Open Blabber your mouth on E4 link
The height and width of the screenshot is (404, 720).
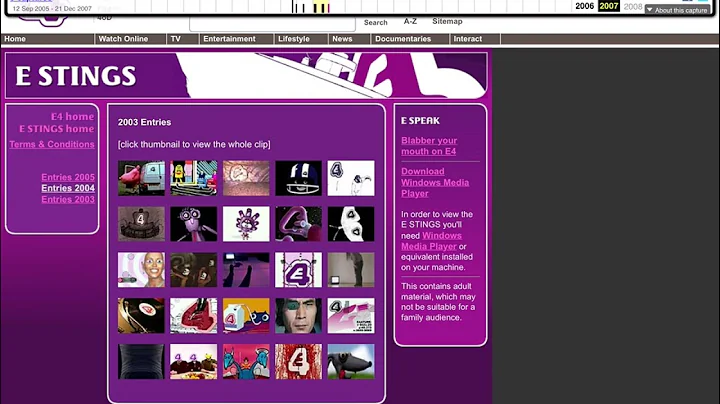[429, 146]
